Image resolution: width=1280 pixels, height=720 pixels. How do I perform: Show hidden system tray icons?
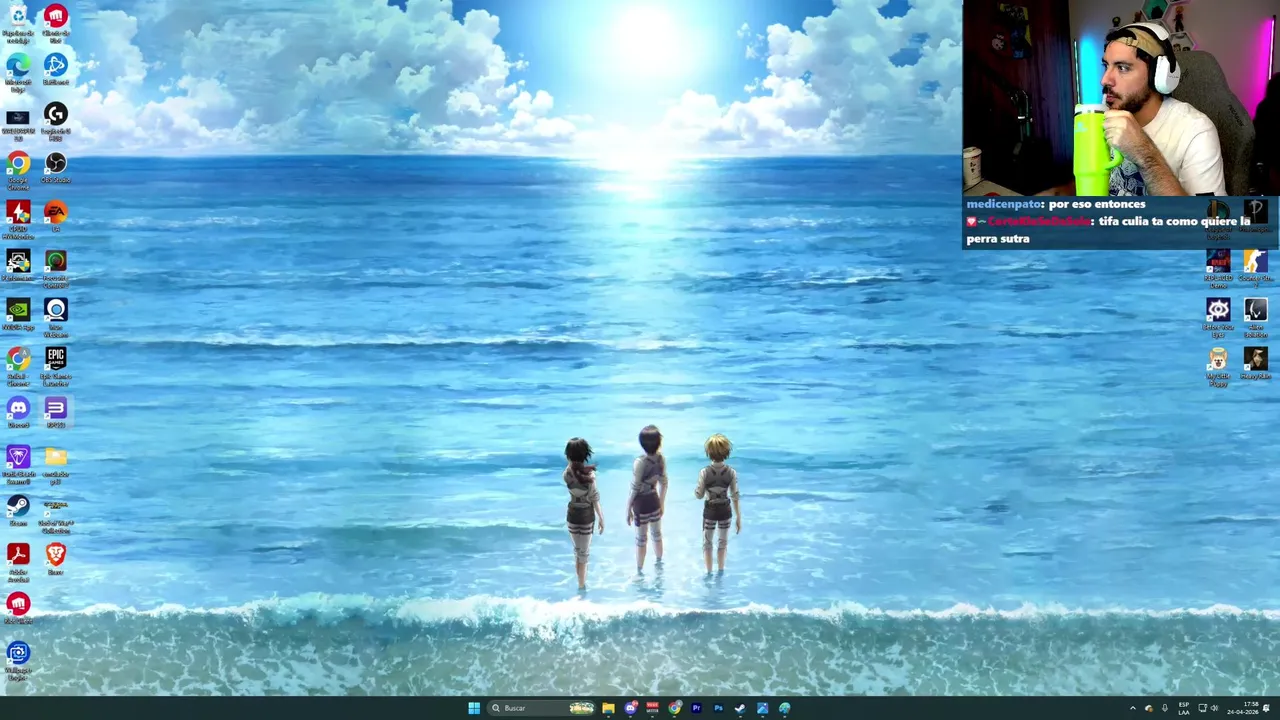pos(1133,708)
